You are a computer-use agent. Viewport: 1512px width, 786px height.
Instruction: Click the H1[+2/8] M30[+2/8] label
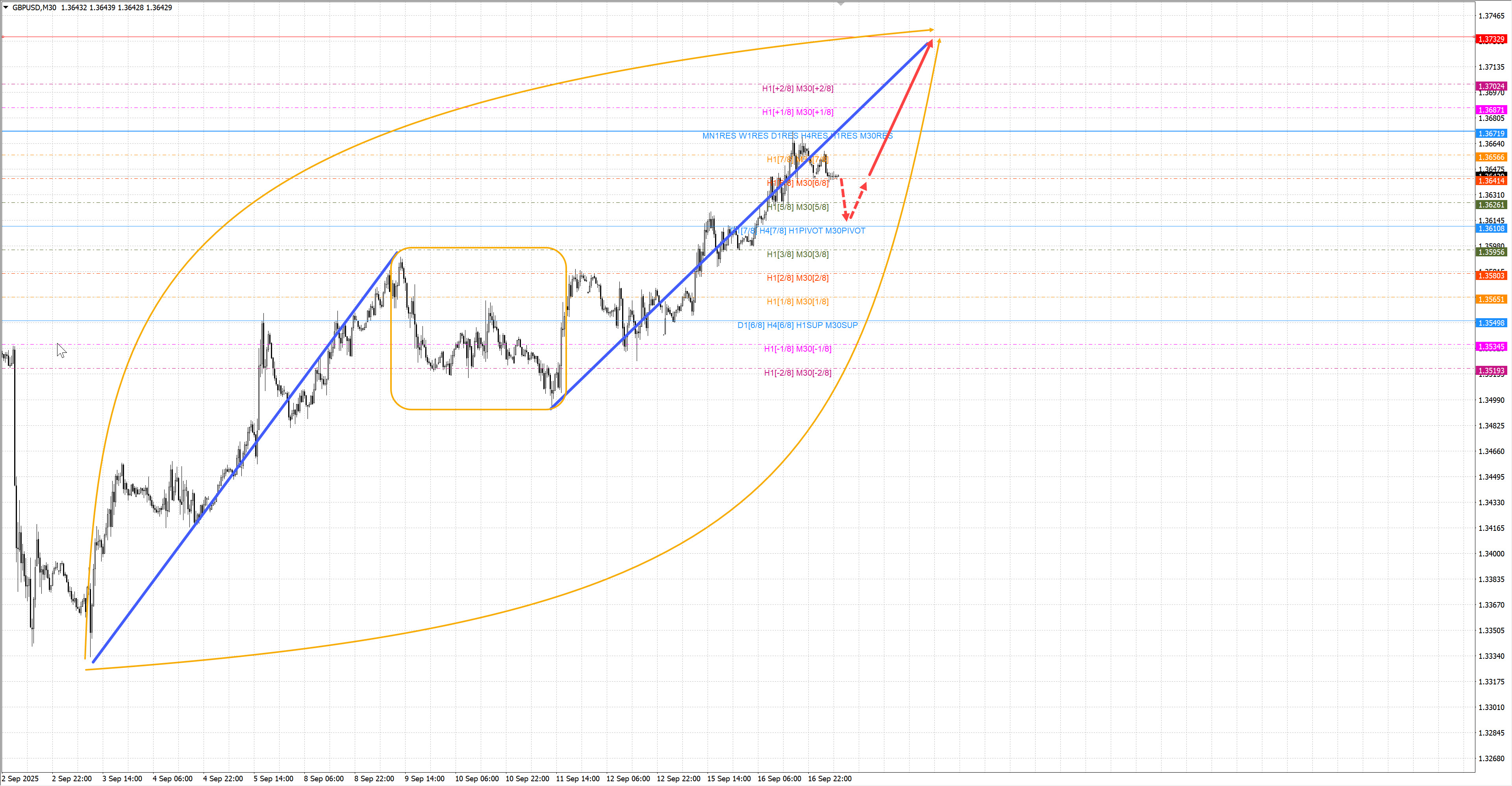point(797,89)
